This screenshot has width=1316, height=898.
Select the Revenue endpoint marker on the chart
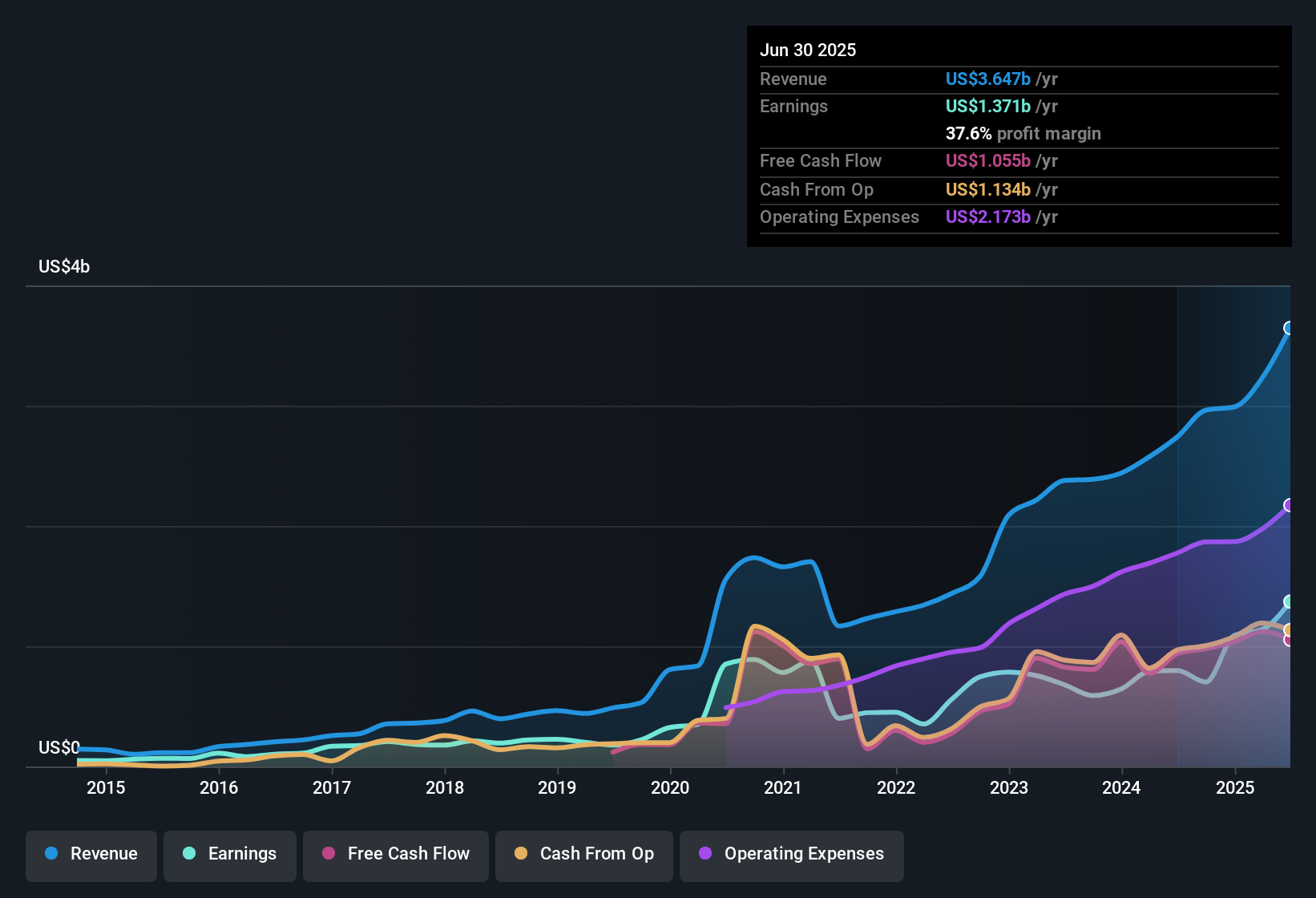(x=1288, y=329)
